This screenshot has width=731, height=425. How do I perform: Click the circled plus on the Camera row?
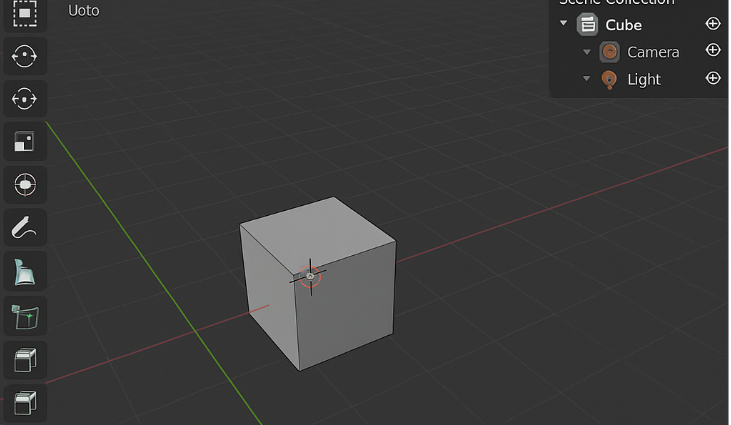pyautogui.click(x=713, y=50)
